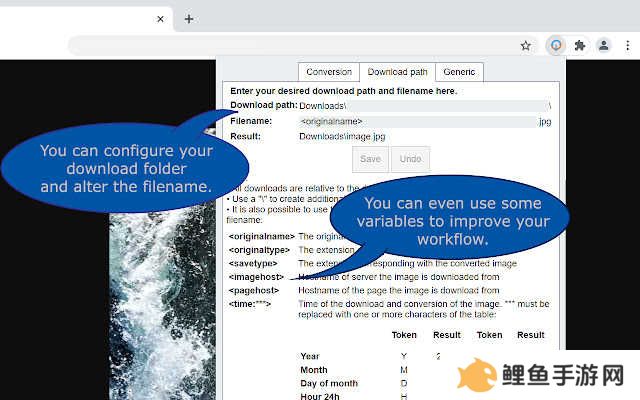Switch to the Generic tab
The height and width of the screenshot is (400, 640).
459,72
